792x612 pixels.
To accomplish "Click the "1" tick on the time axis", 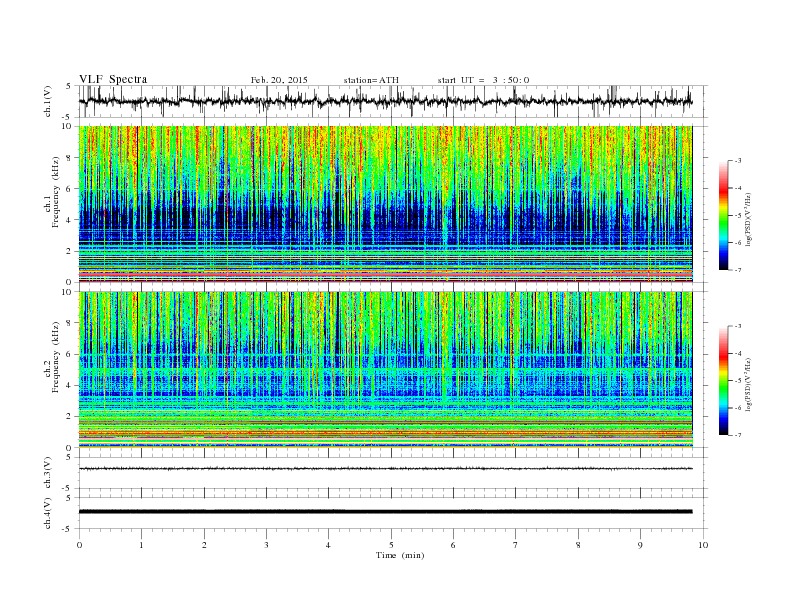I will pos(141,545).
